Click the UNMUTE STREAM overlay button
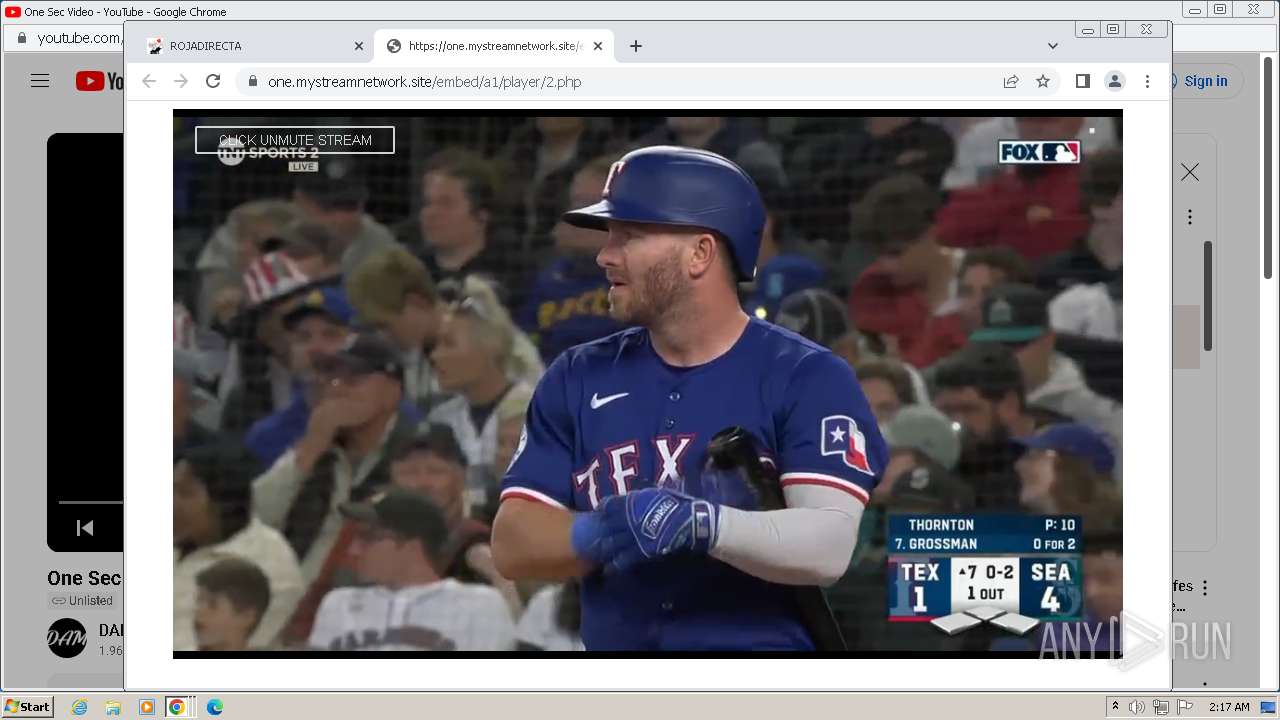The image size is (1280, 720). [x=295, y=140]
